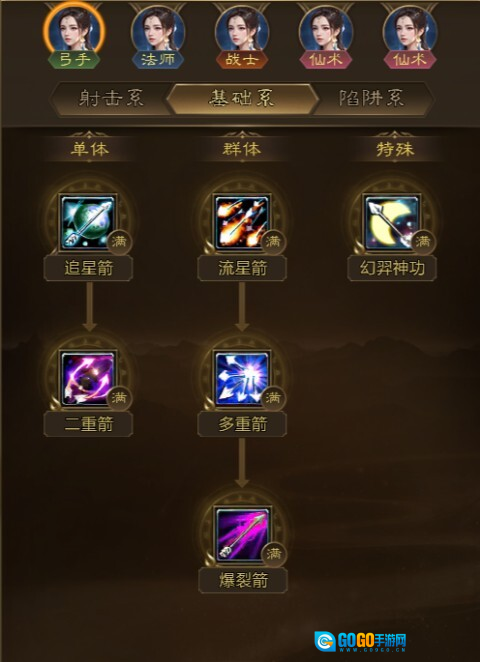Click the 满 badge on 二重箭

click(119, 398)
